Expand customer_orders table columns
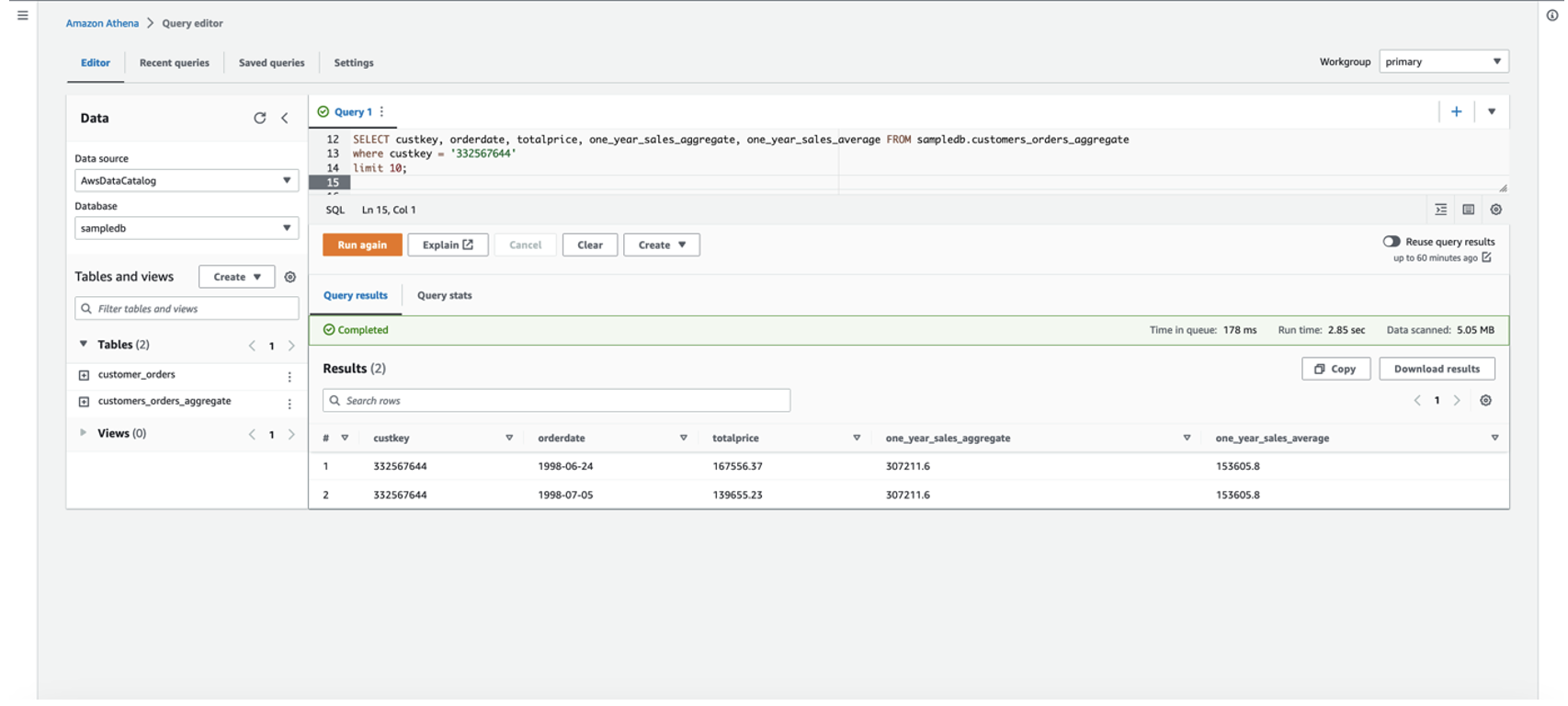The image size is (1568, 706). [84, 375]
